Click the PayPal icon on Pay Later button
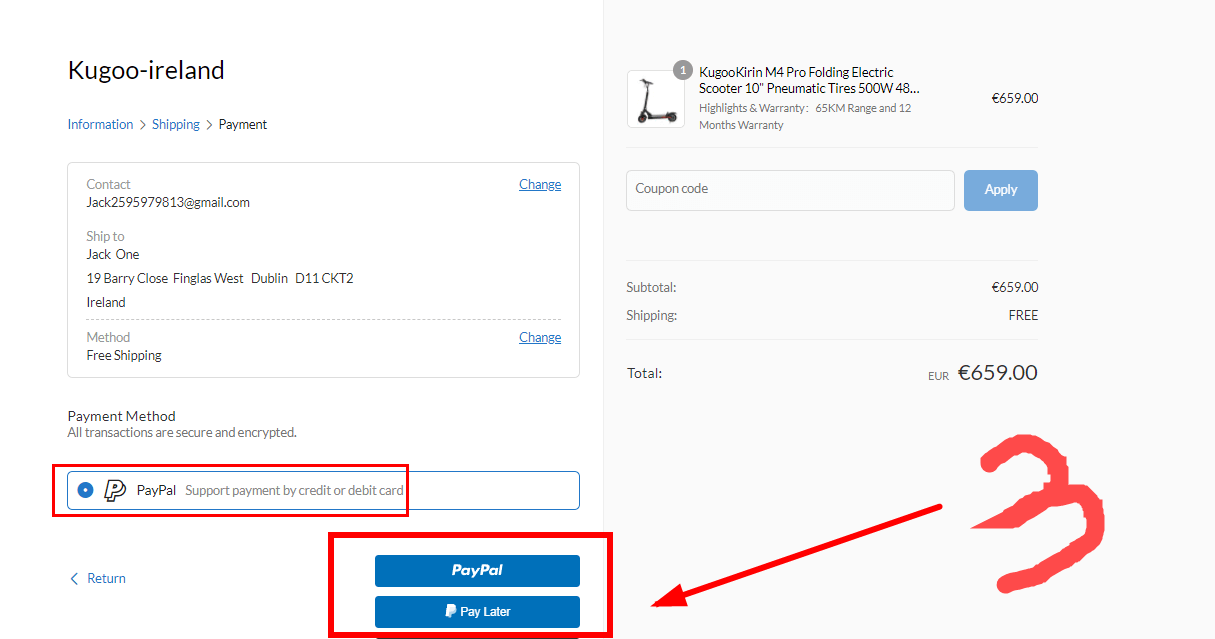Screen dimensions: 1215x639 (451, 611)
